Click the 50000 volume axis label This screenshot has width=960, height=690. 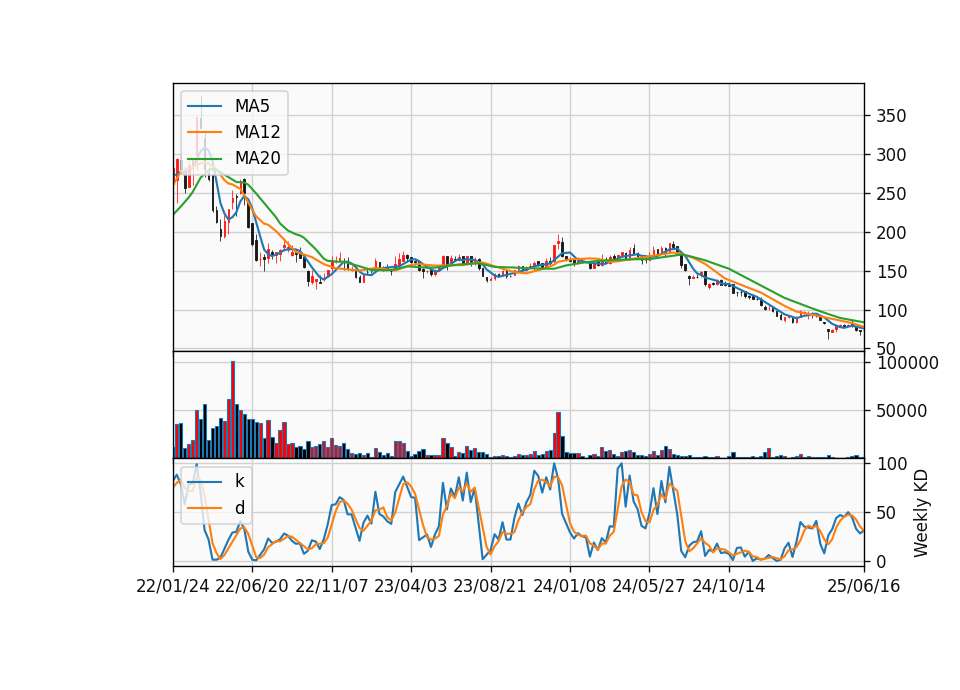(x=901, y=411)
